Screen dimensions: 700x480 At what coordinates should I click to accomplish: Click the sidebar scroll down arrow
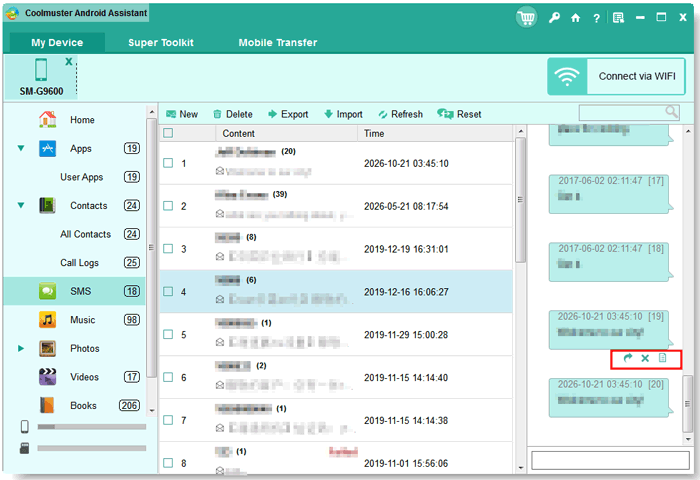(x=152, y=410)
